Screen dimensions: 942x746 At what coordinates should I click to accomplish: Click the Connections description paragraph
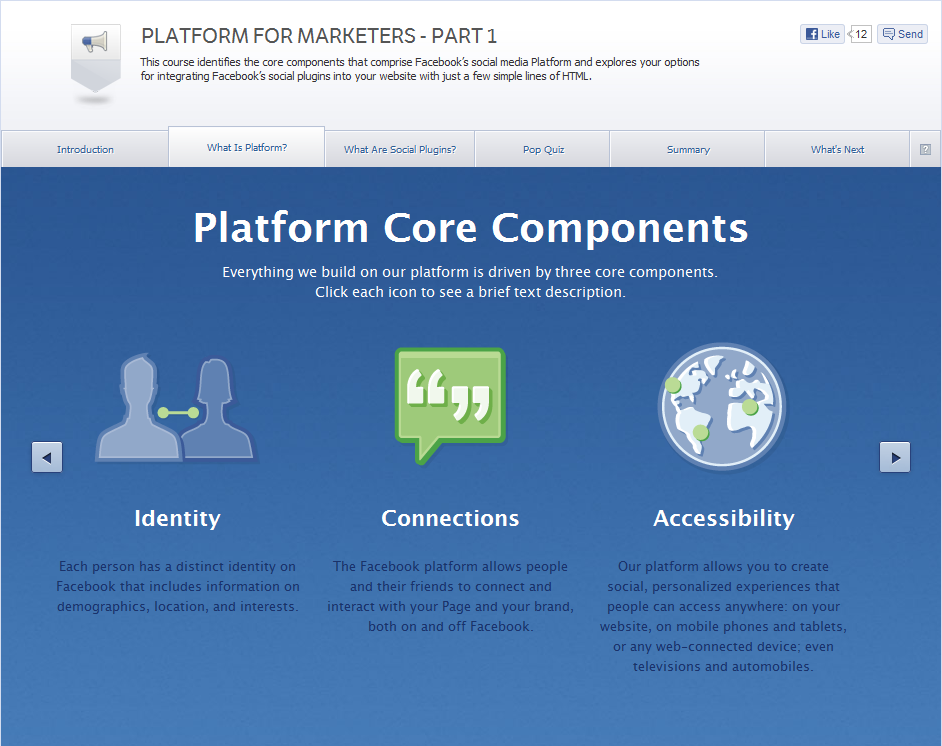pos(450,596)
